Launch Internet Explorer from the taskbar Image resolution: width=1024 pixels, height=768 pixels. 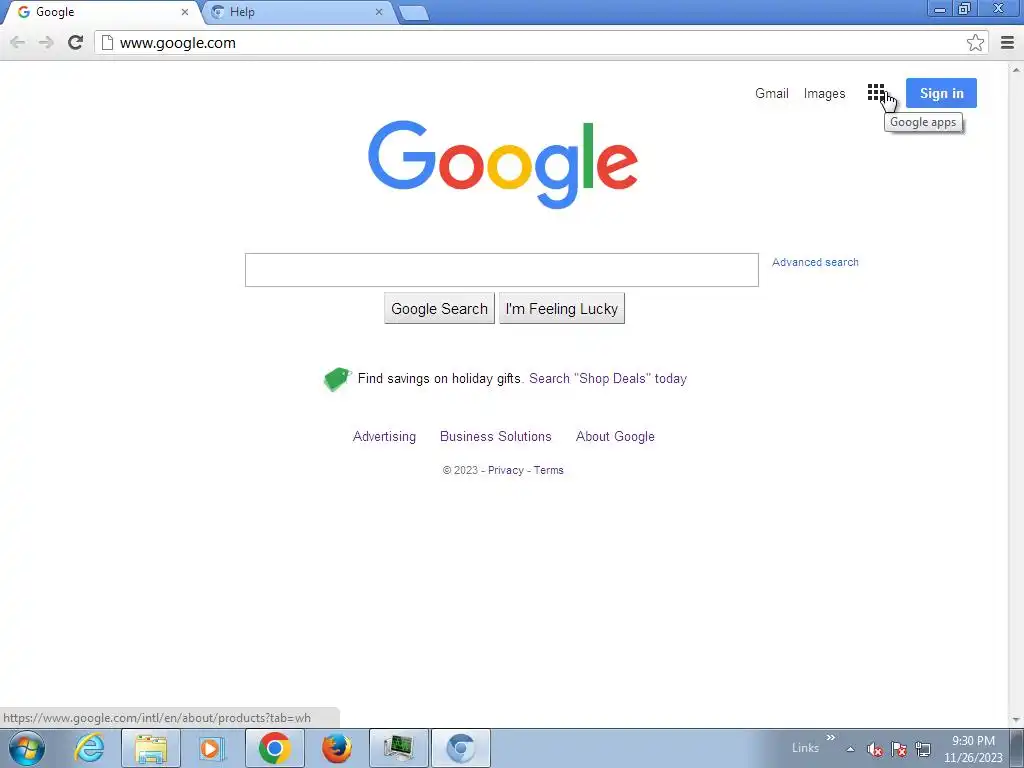pos(89,748)
